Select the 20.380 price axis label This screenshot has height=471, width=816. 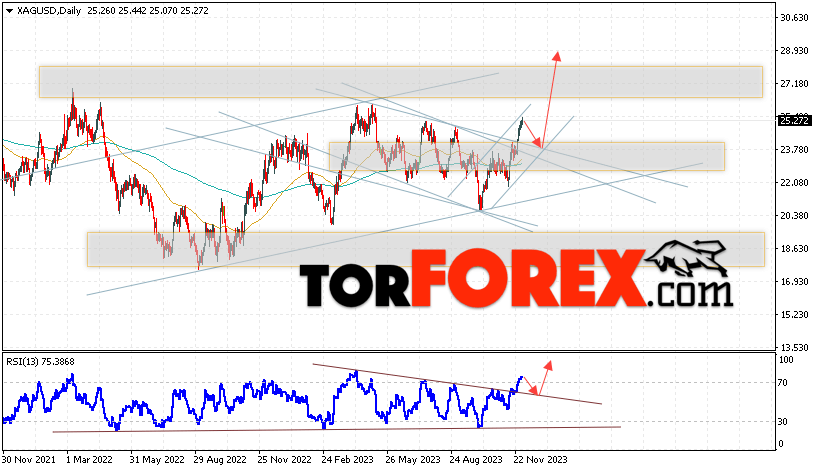tap(794, 215)
